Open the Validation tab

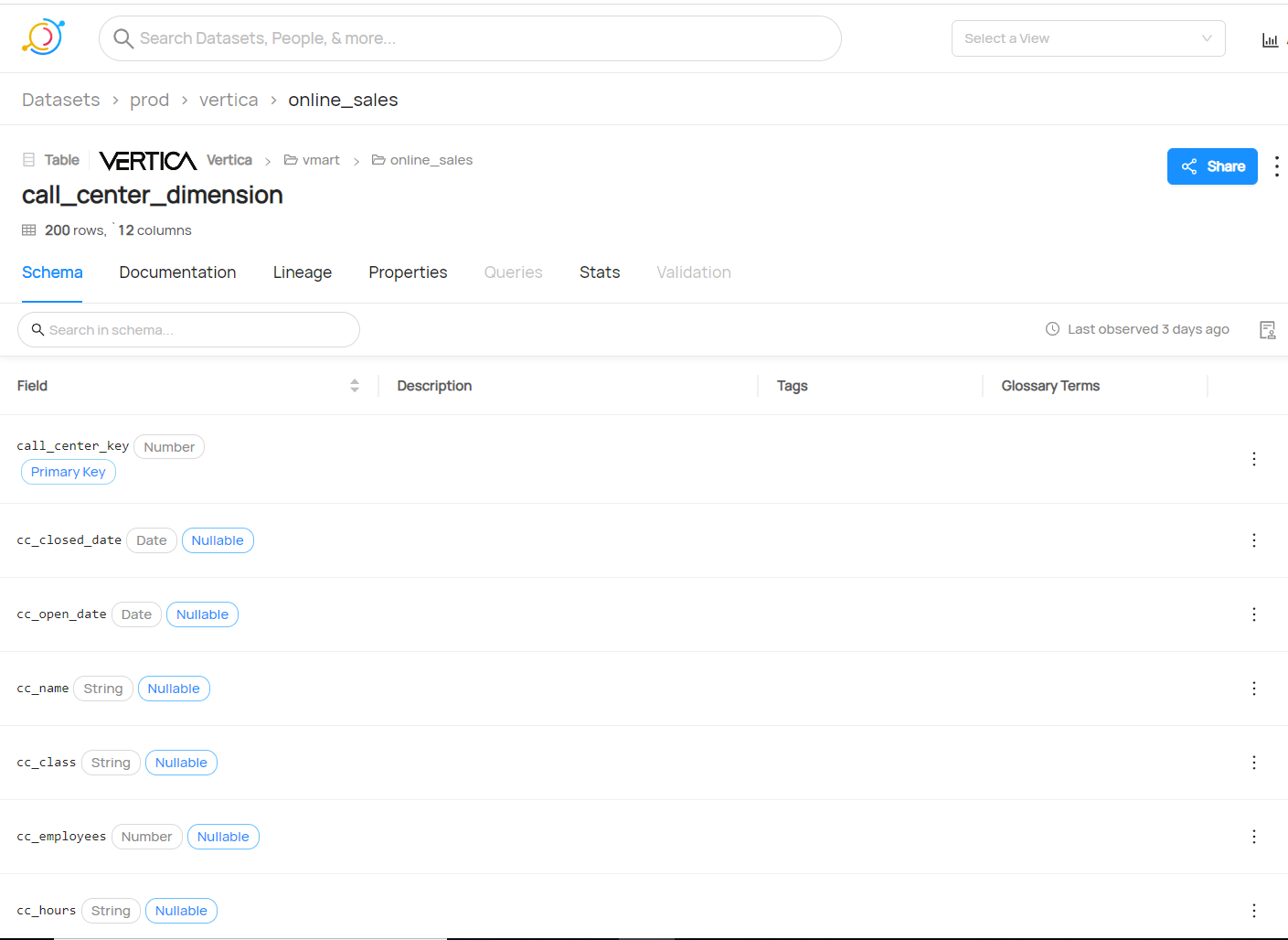(694, 272)
